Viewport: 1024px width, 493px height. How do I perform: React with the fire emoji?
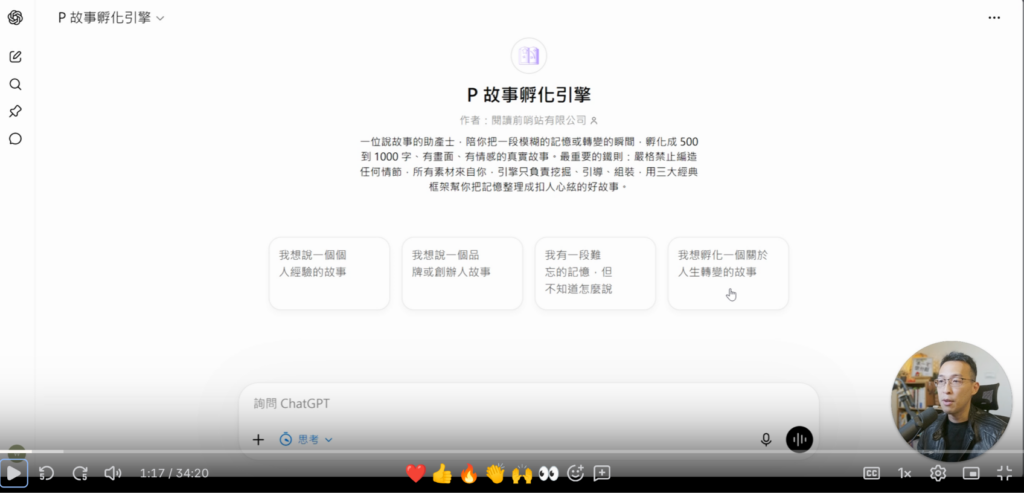[x=469, y=473]
